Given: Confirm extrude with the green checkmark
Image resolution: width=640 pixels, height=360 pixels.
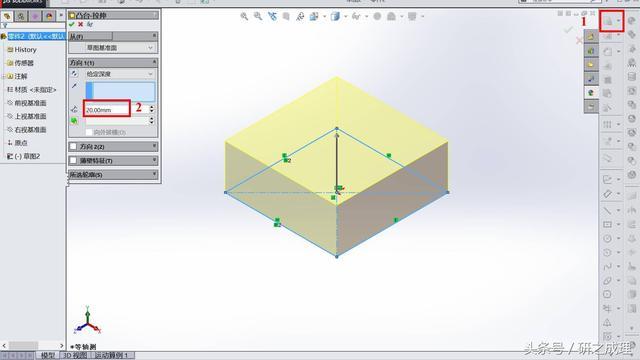Looking at the screenshot, I should pos(72,24).
